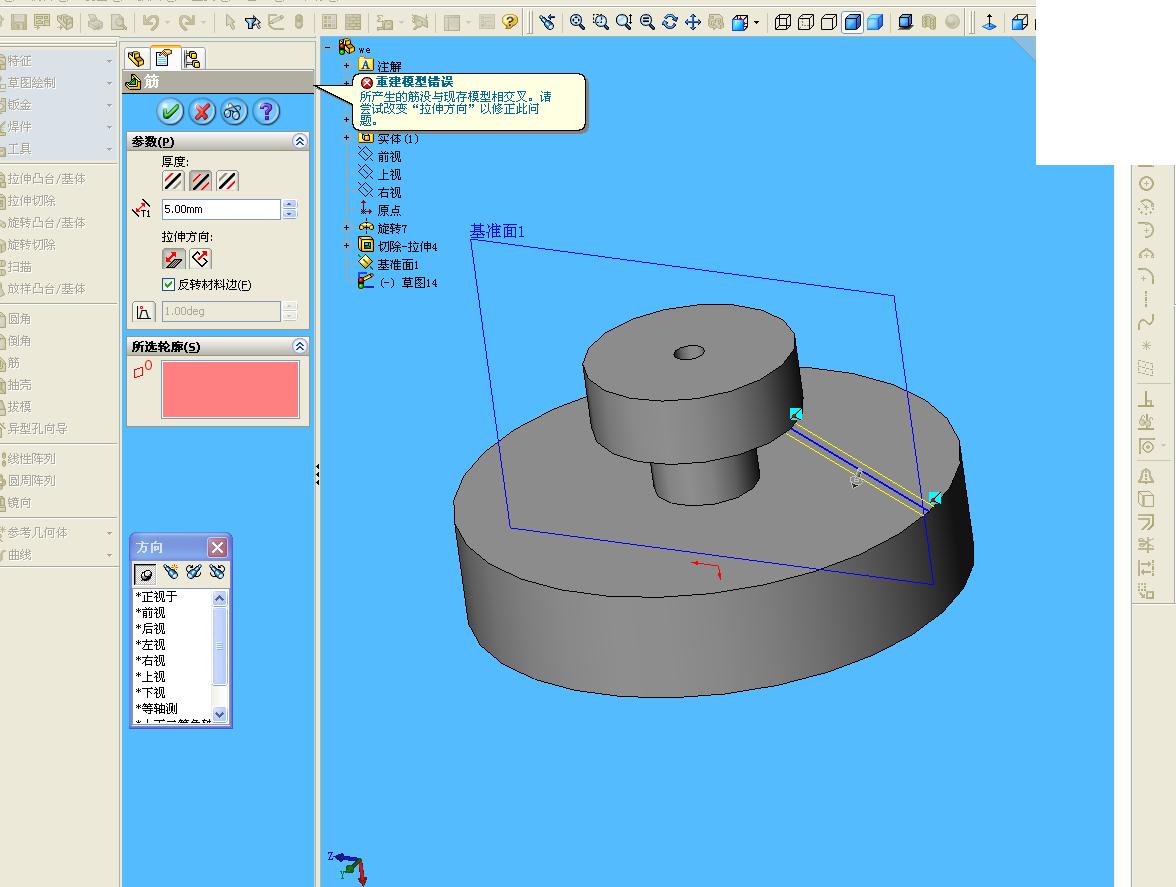Confirm rib with green checkmark button
This screenshot has height=887, width=1176.
pyautogui.click(x=170, y=112)
